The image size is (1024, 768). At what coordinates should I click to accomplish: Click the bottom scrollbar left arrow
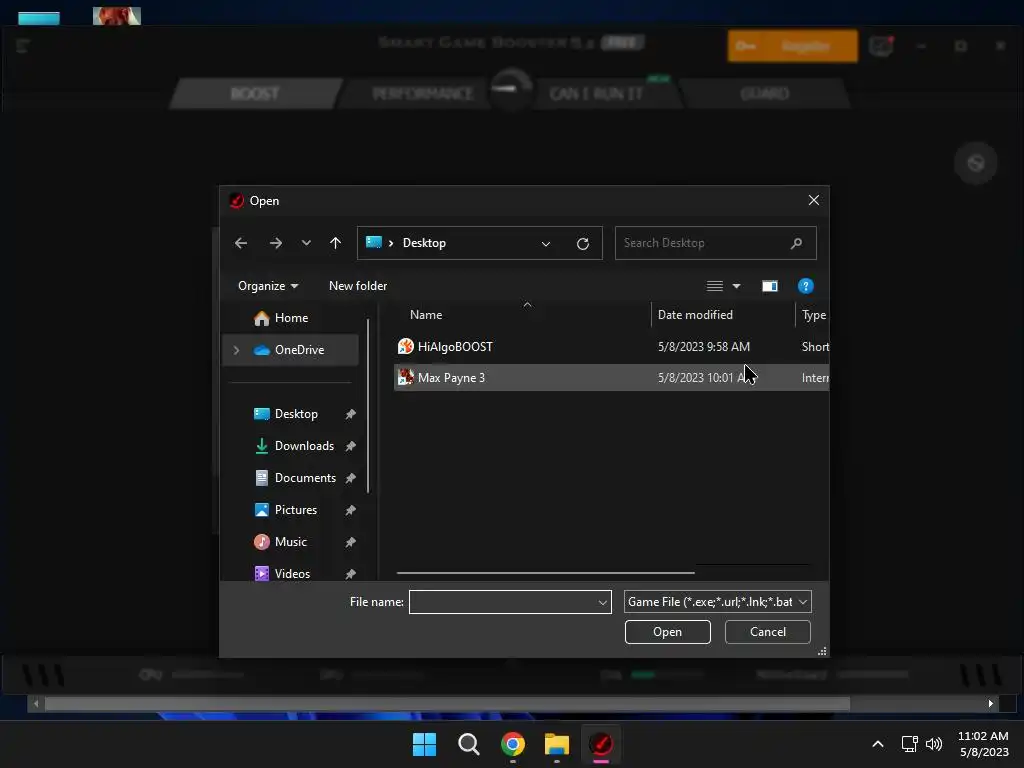tap(36, 703)
